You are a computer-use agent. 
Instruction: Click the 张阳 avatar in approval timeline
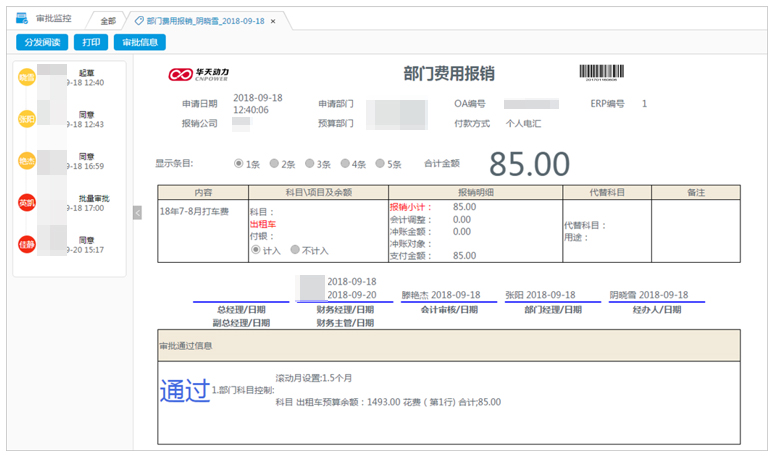click(27, 119)
